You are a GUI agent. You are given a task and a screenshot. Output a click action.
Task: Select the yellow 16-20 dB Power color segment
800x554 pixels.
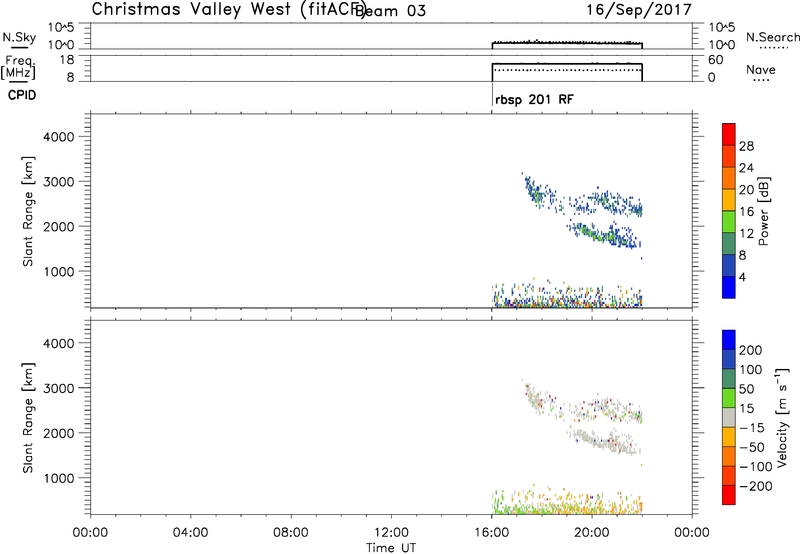pos(729,199)
